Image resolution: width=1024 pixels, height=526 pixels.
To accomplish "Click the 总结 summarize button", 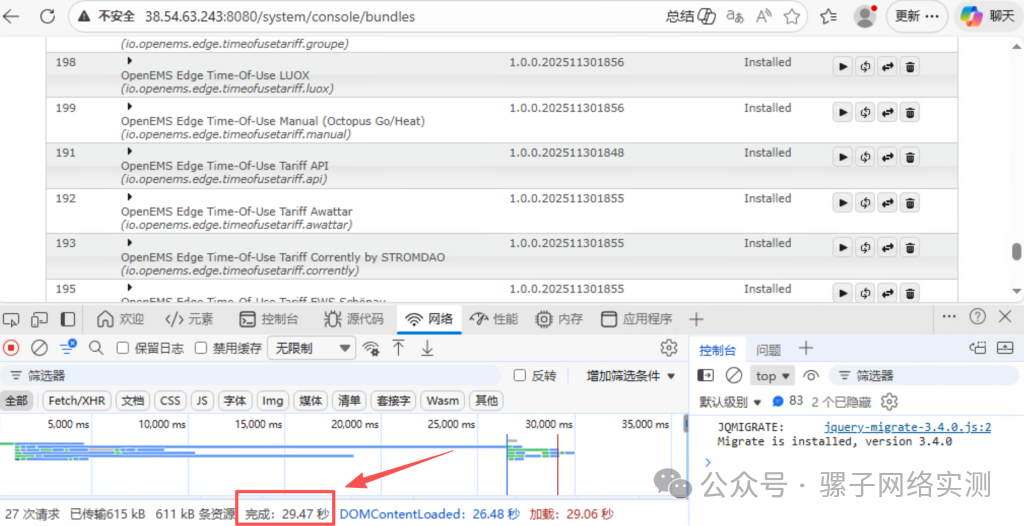I will (691, 16).
